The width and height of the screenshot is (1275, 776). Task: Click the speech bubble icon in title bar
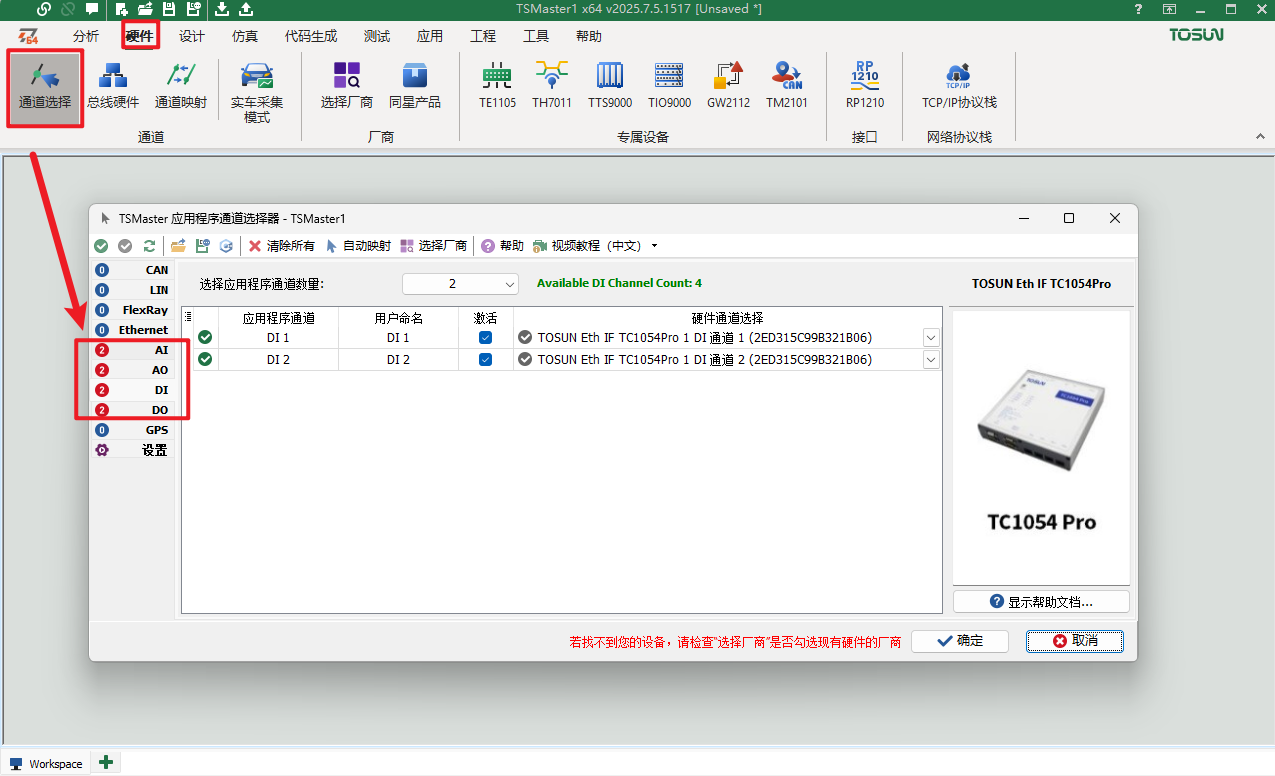(x=92, y=9)
